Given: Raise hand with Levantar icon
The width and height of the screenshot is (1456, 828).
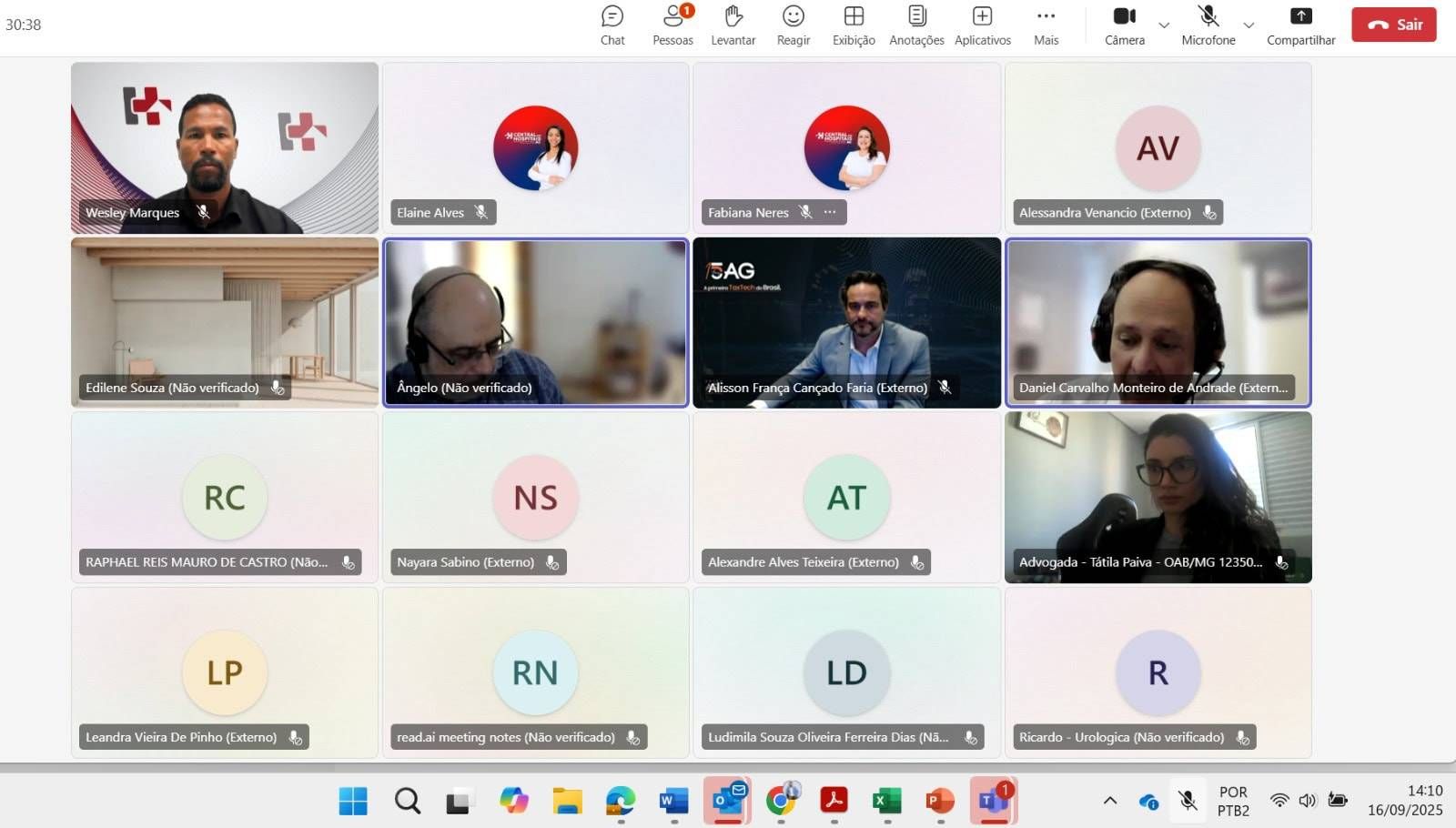Looking at the screenshot, I should click(733, 25).
